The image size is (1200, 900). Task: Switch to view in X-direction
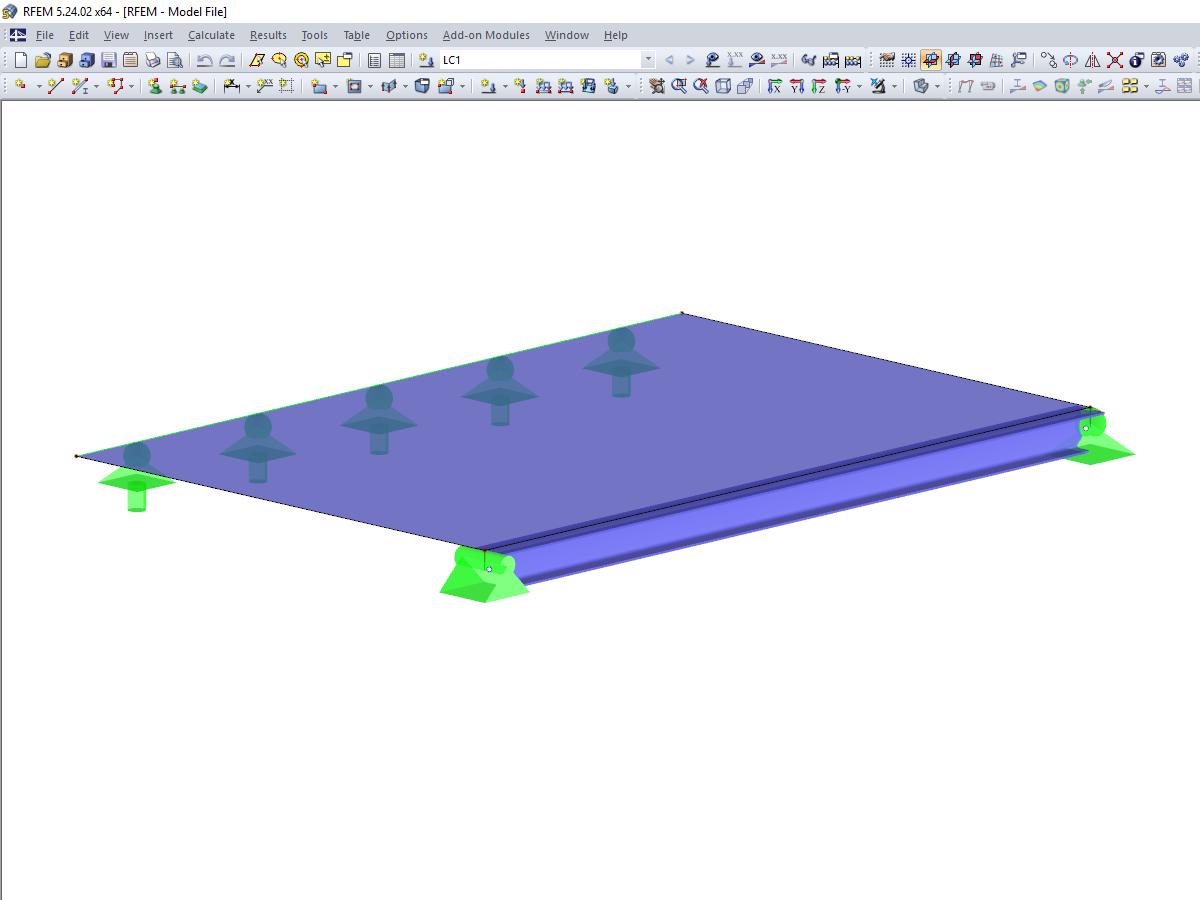(774, 86)
